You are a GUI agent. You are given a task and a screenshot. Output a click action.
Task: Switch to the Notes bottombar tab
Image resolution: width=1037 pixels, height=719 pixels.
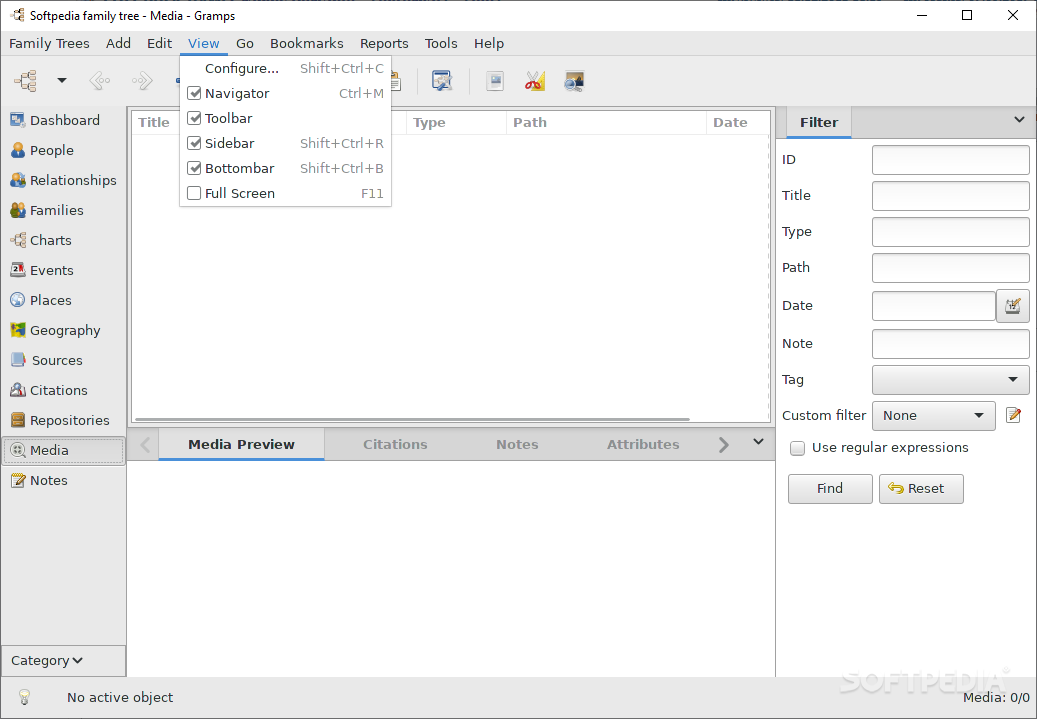point(517,444)
